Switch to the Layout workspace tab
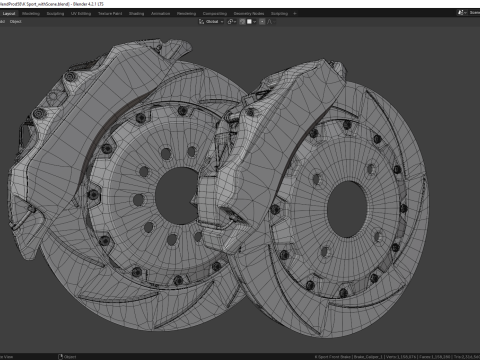The height and width of the screenshot is (360, 480). (9, 14)
